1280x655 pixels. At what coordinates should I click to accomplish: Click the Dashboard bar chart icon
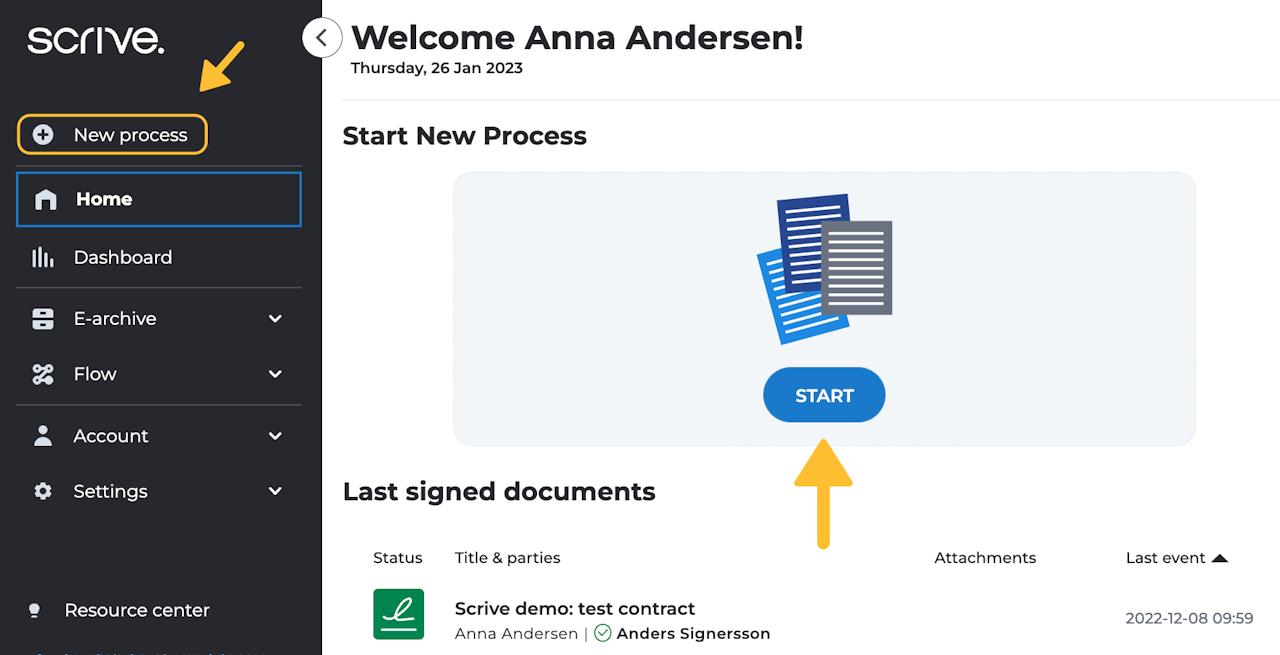click(43, 257)
